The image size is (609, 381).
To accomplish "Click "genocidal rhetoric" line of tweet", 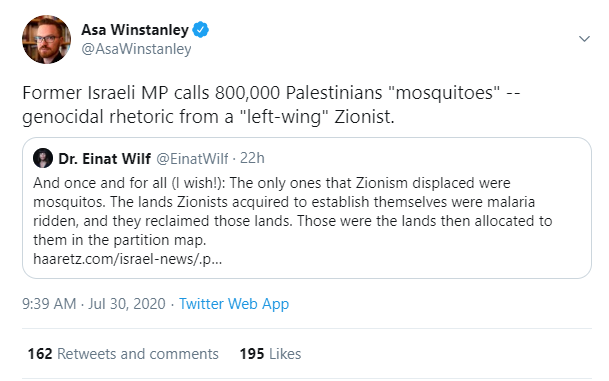I will pyautogui.click(x=208, y=117).
